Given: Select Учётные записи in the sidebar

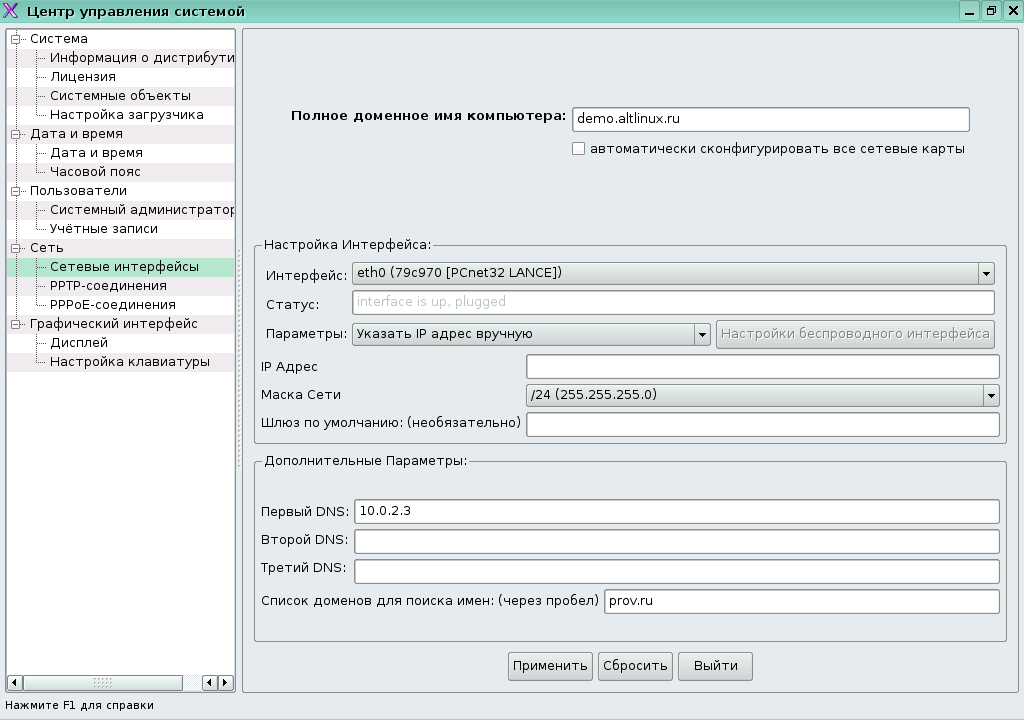Looking at the screenshot, I should coord(104,229).
